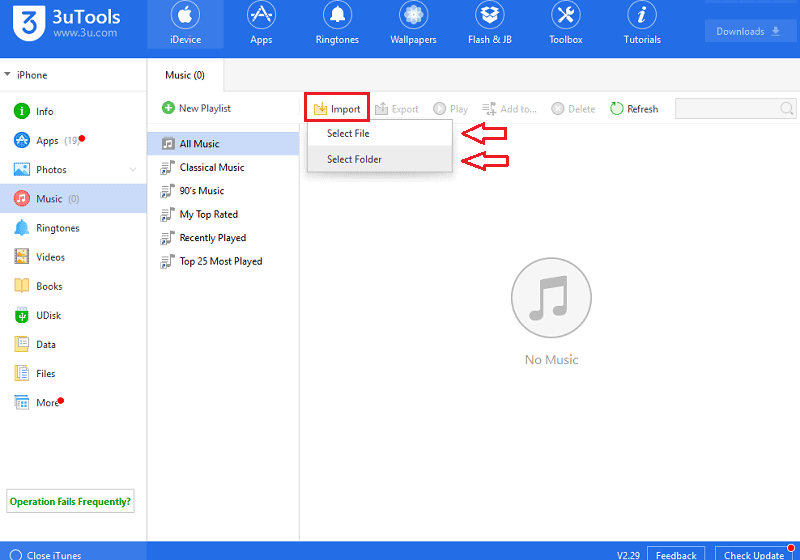The height and width of the screenshot is (560, 800).
Task: Toggle the Close iTunes radio button
Action: click(x=15, y=554)
